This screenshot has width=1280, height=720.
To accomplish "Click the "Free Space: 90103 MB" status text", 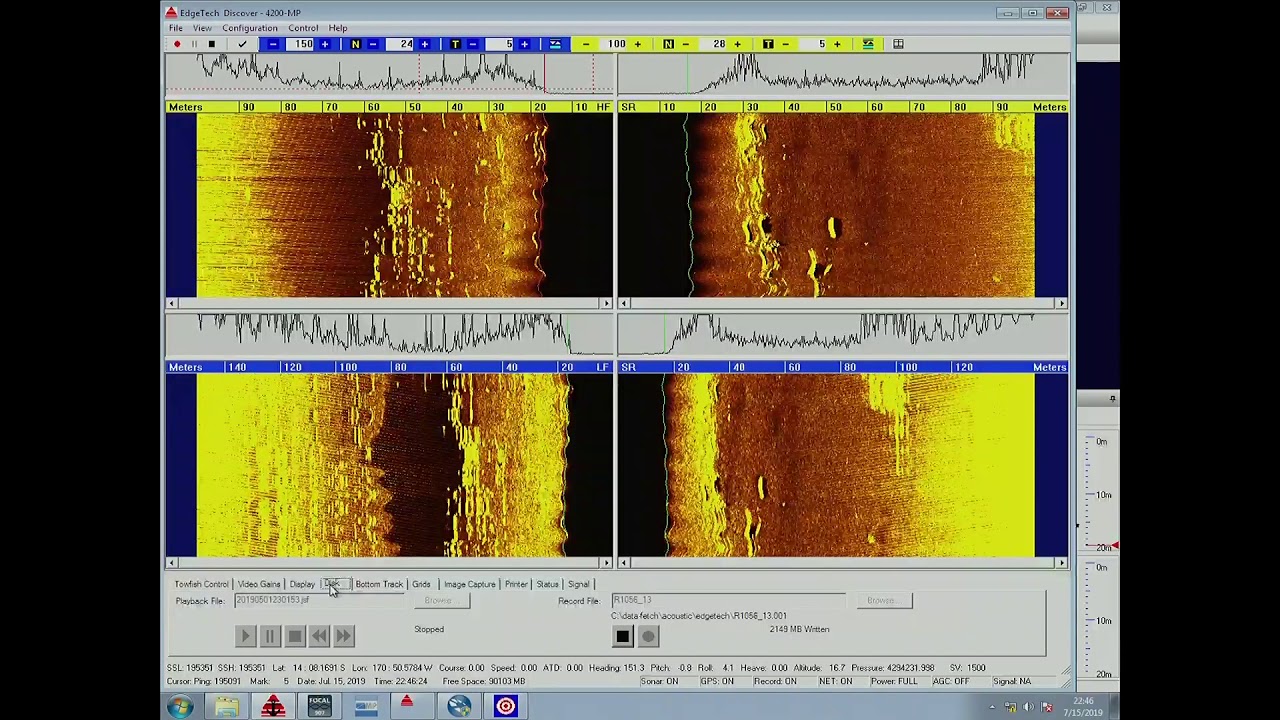I will pos(484,681).
